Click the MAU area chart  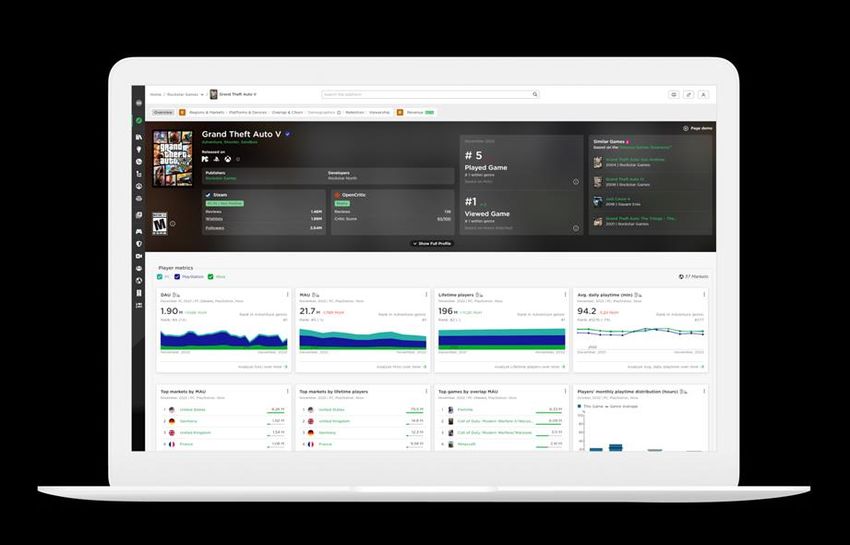pyautogui.click(x=363, y=339)
